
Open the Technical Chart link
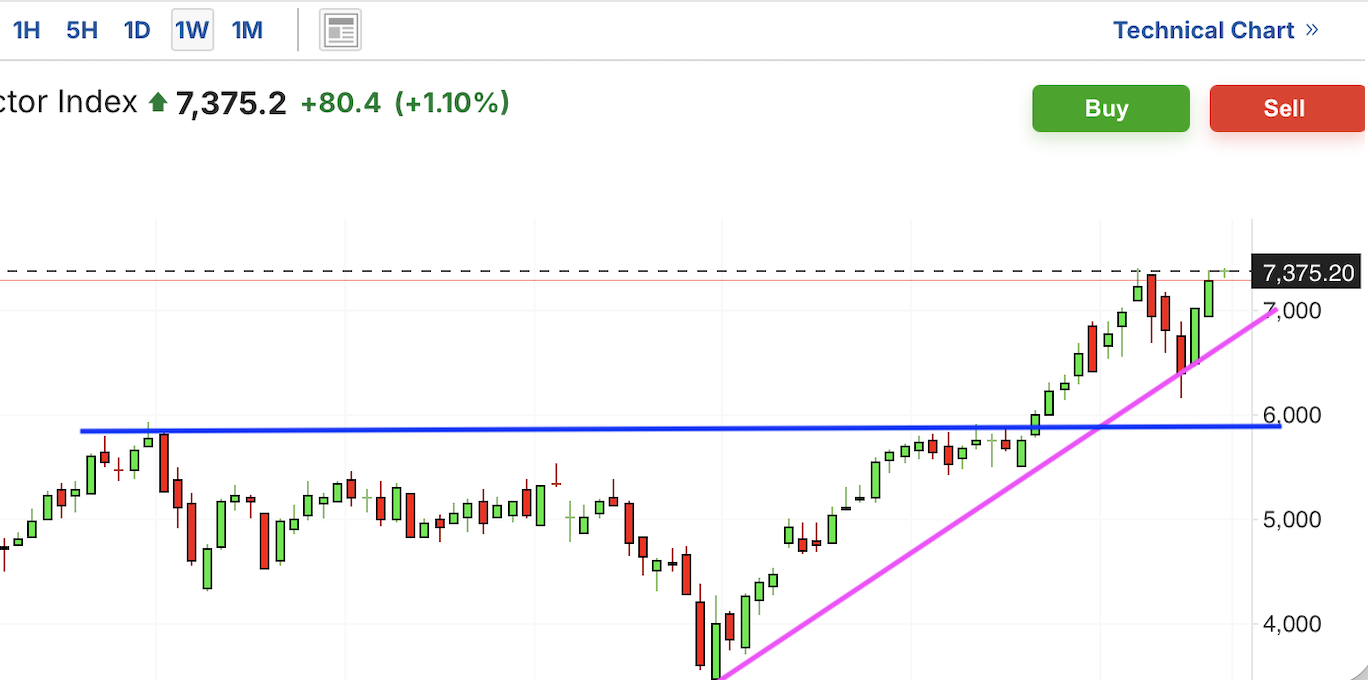(1203, 31)
